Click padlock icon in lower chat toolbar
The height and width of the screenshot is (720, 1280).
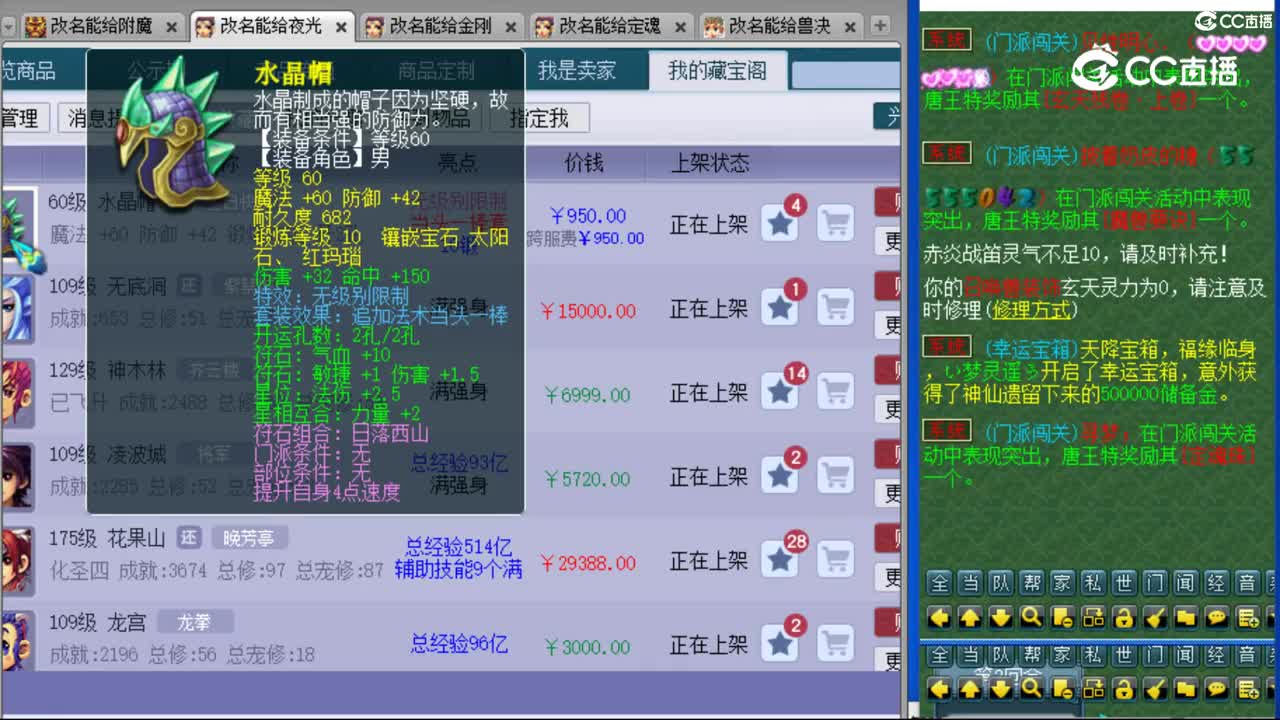[1124, 688]
